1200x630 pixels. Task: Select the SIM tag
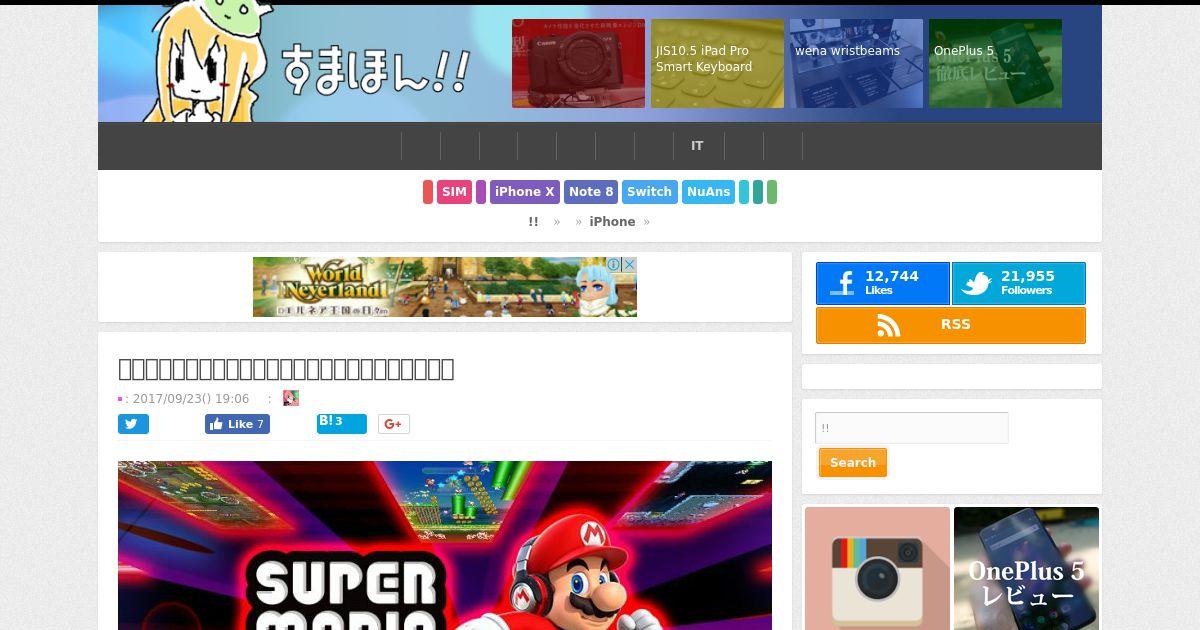(454, 192)
